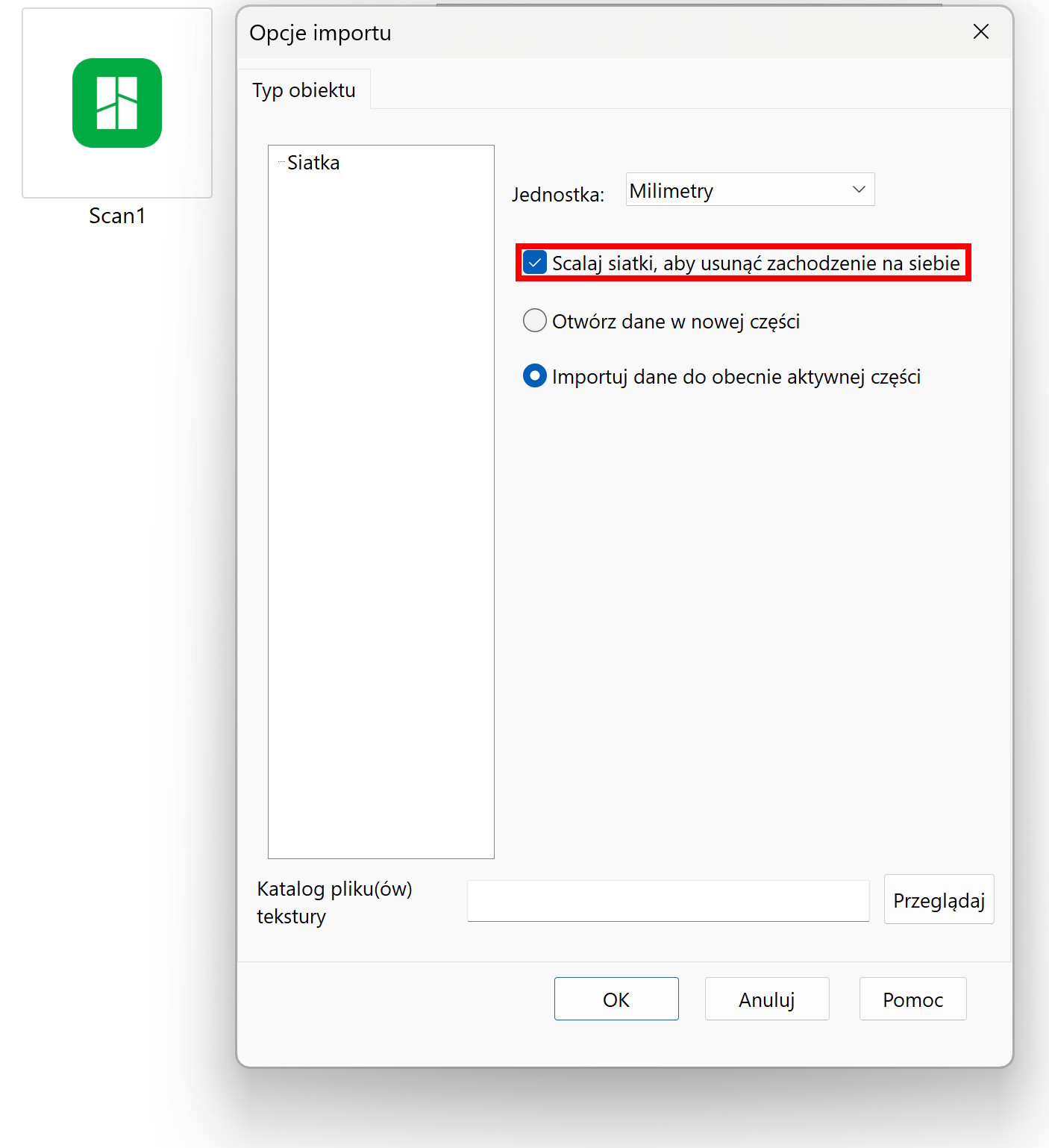
Task: Click the Opcje importu title bar text
Action: tap(320, 33)
